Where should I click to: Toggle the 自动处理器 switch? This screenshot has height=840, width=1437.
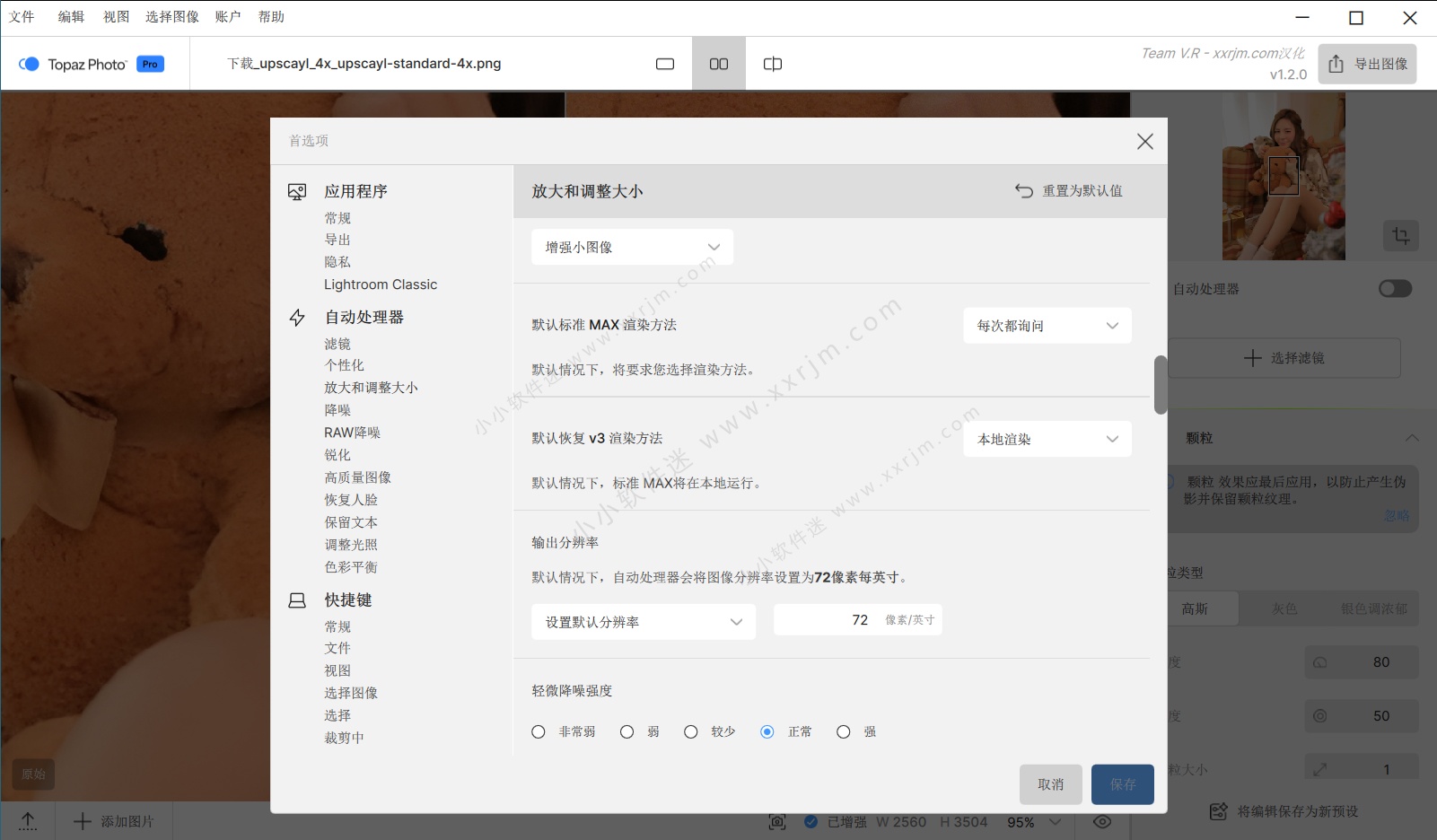click(x=1395, y=288)
